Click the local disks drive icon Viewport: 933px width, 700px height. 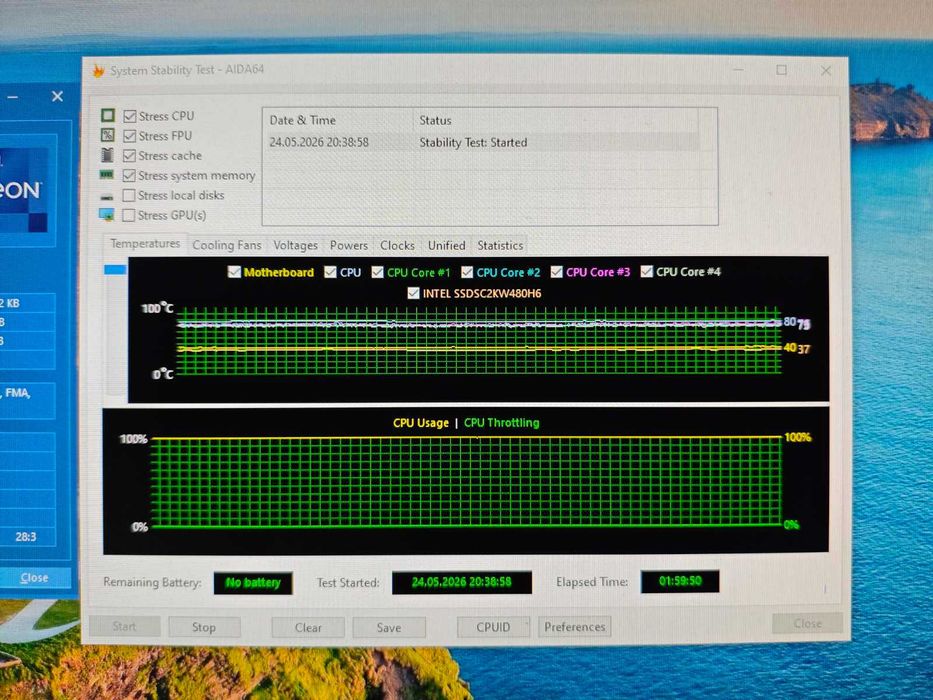[107, 196]
